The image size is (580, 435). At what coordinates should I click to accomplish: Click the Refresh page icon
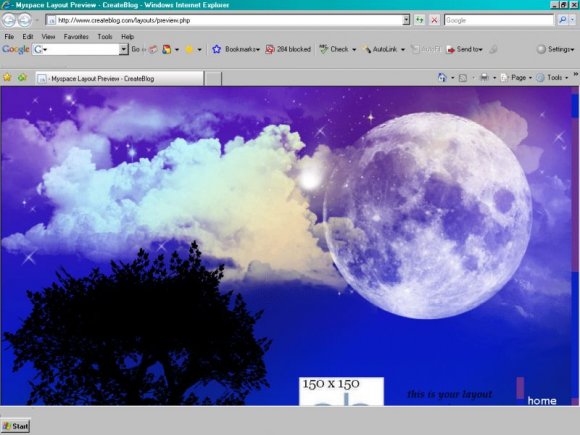[x=419, y=20]
